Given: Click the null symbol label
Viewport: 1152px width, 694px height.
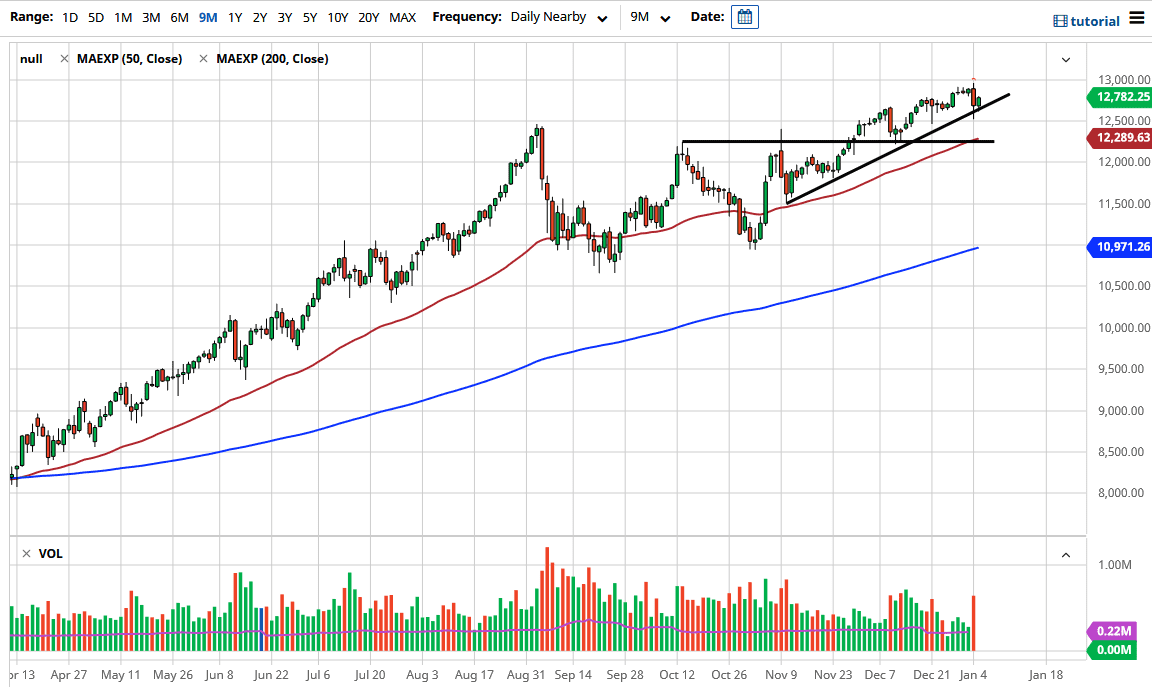Looking at the screenshot, I should tap(30, 59).
